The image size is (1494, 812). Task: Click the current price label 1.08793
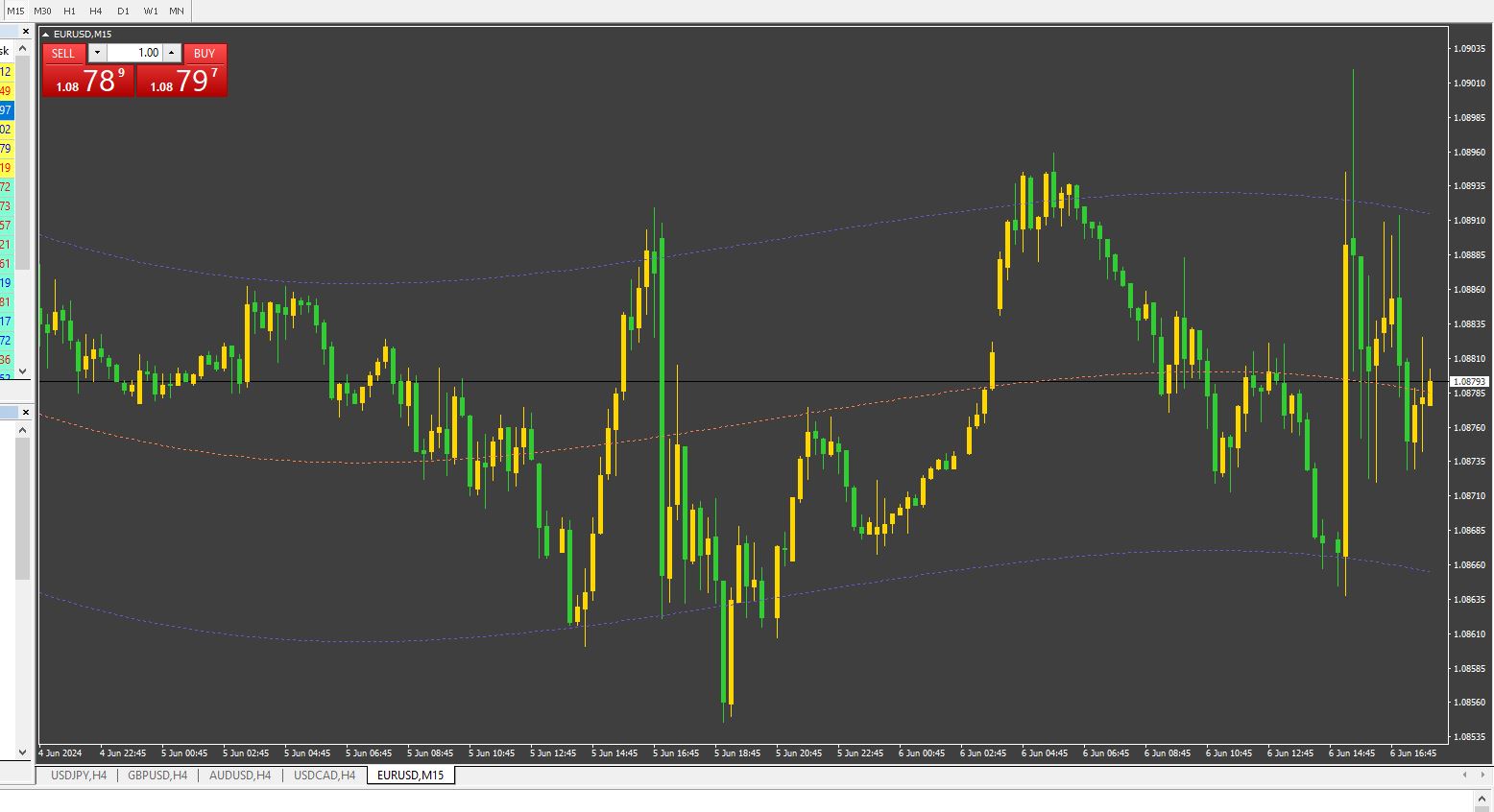tap(1469, 382)
